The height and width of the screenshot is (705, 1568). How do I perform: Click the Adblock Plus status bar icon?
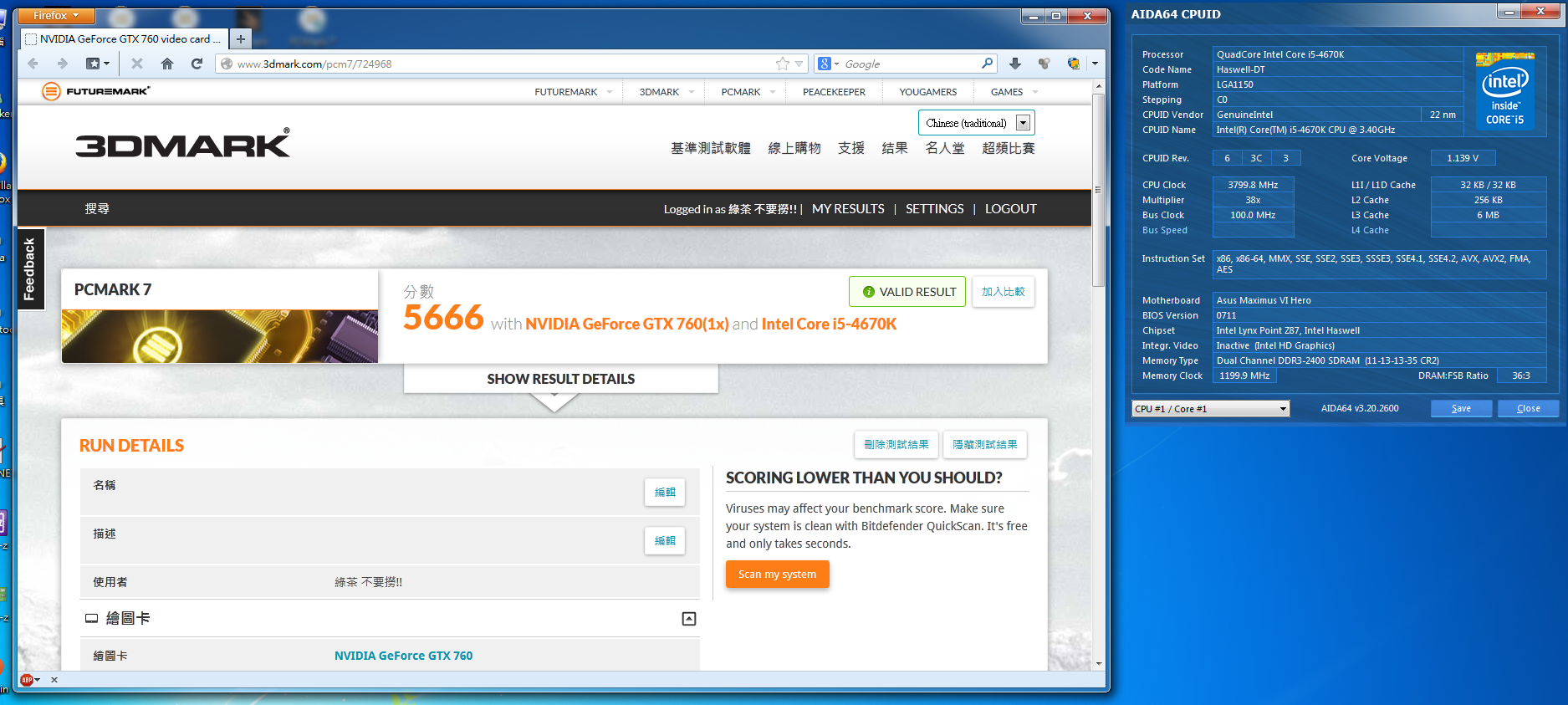(x=27, y=680)
